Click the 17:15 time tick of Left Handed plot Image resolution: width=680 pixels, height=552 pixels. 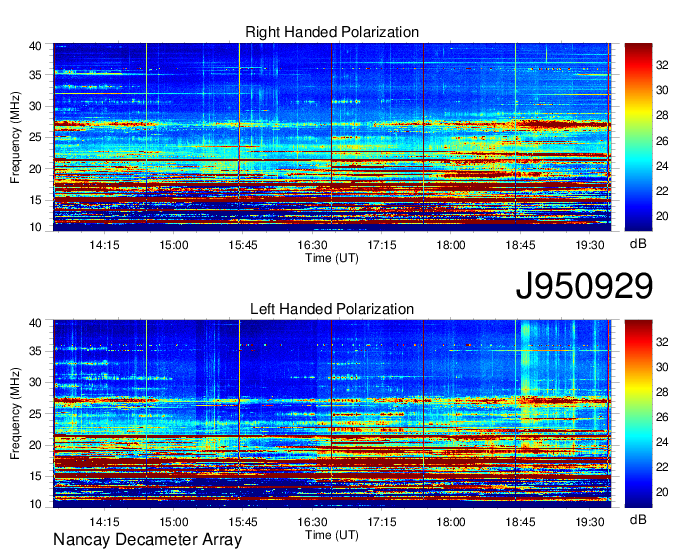382,522
